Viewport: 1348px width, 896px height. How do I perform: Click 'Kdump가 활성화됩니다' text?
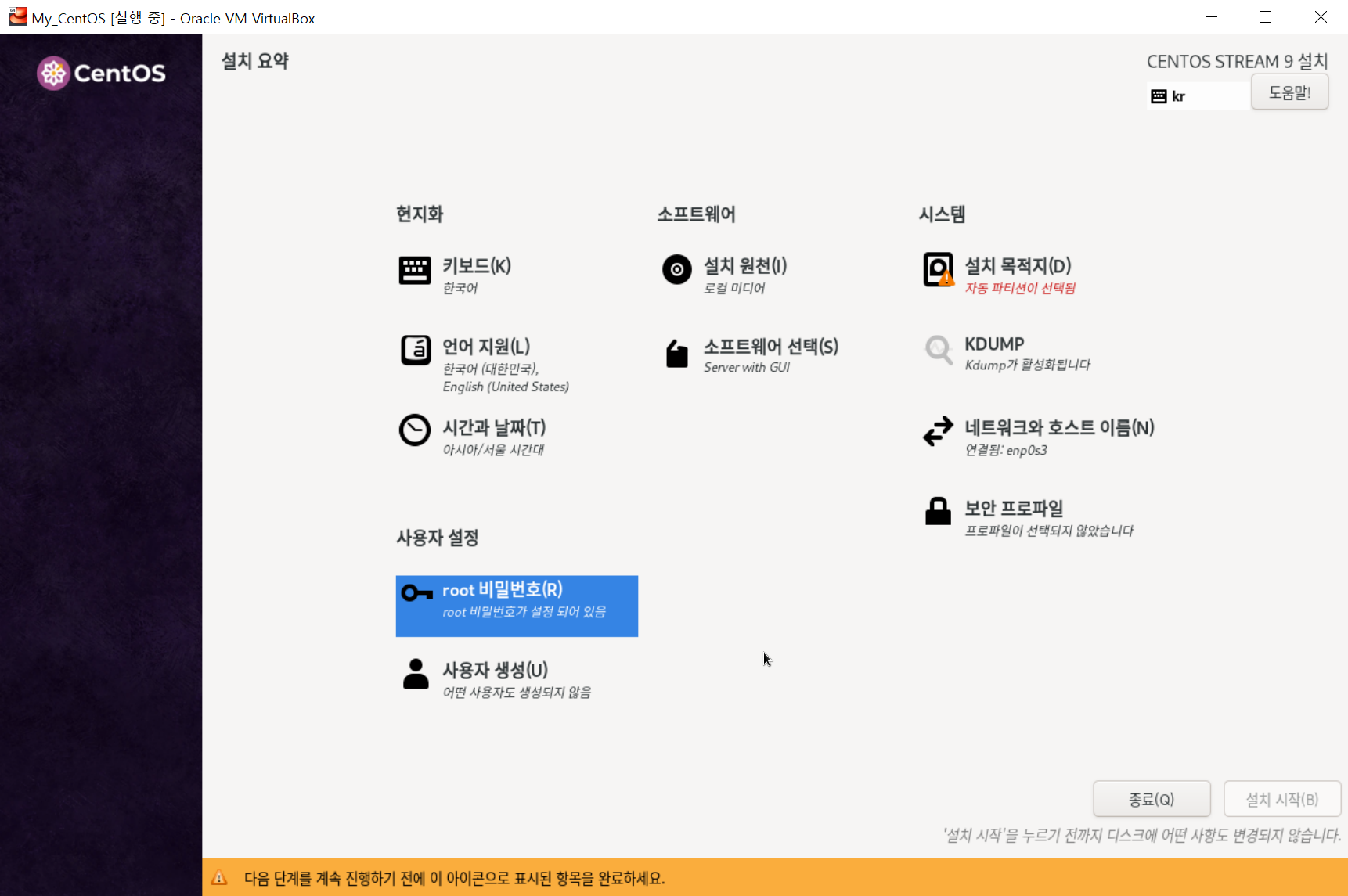1027,365
